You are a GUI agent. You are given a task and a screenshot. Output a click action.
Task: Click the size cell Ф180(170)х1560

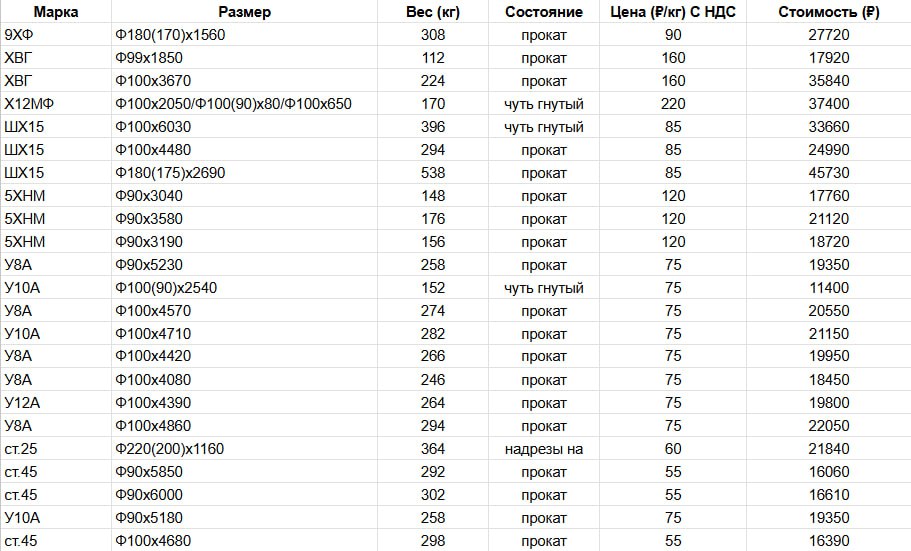[245, 35]
